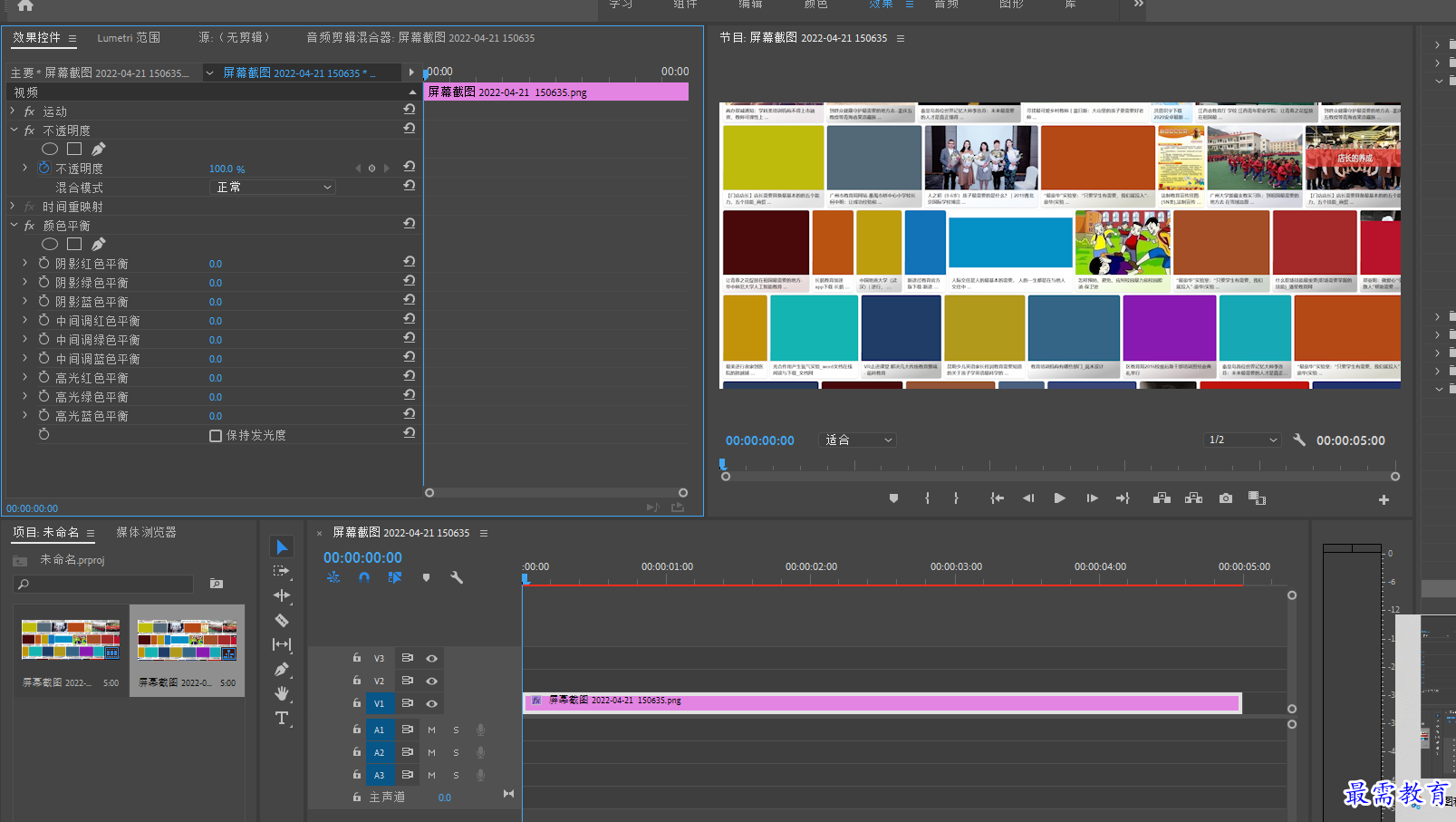Image resolution: width=1456 pixels, height=822 pixels.
Task: Expand Shadow Red Balance property
Action: point(24,263)
